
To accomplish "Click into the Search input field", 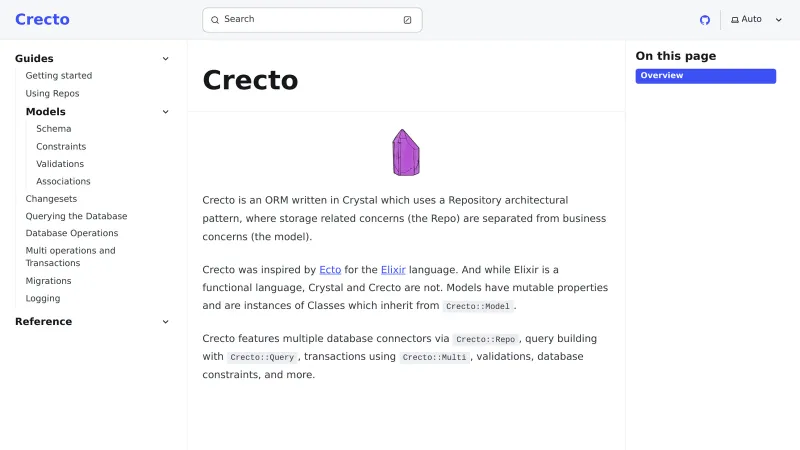I will click(310, 20).
